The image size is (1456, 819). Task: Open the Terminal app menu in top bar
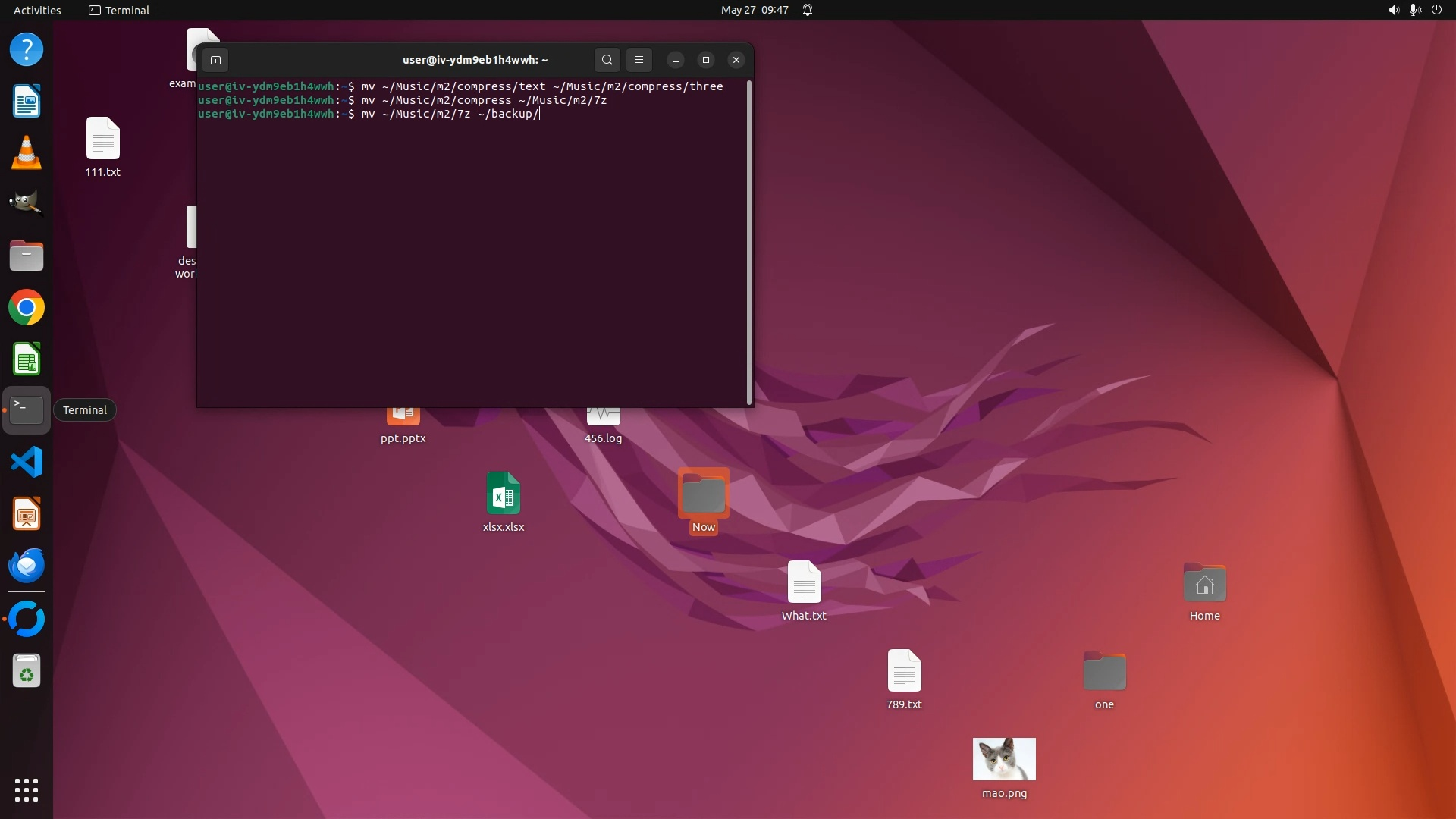[x=119, y=10]
